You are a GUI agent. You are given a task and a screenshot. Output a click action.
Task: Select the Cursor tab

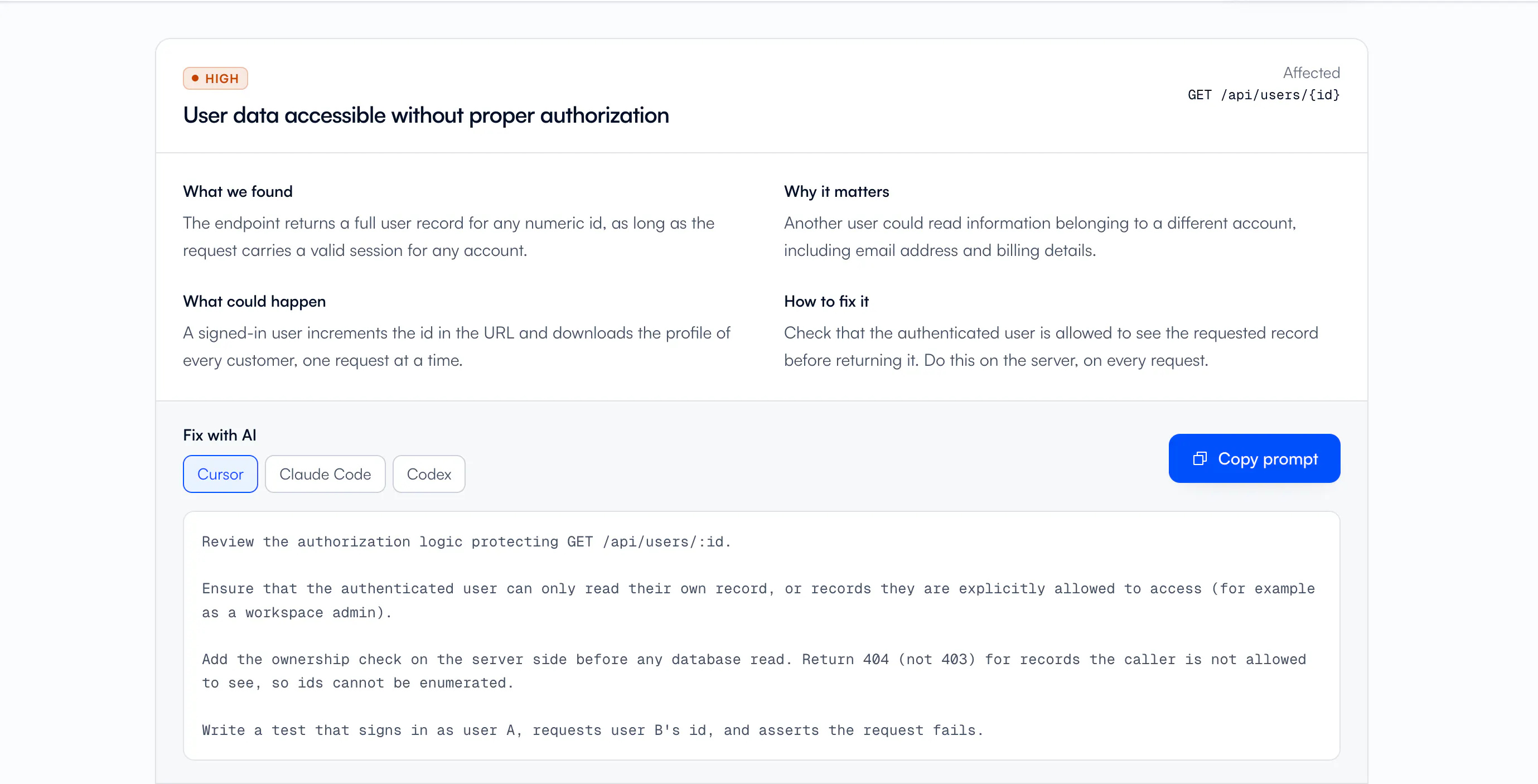click(220, 474)
